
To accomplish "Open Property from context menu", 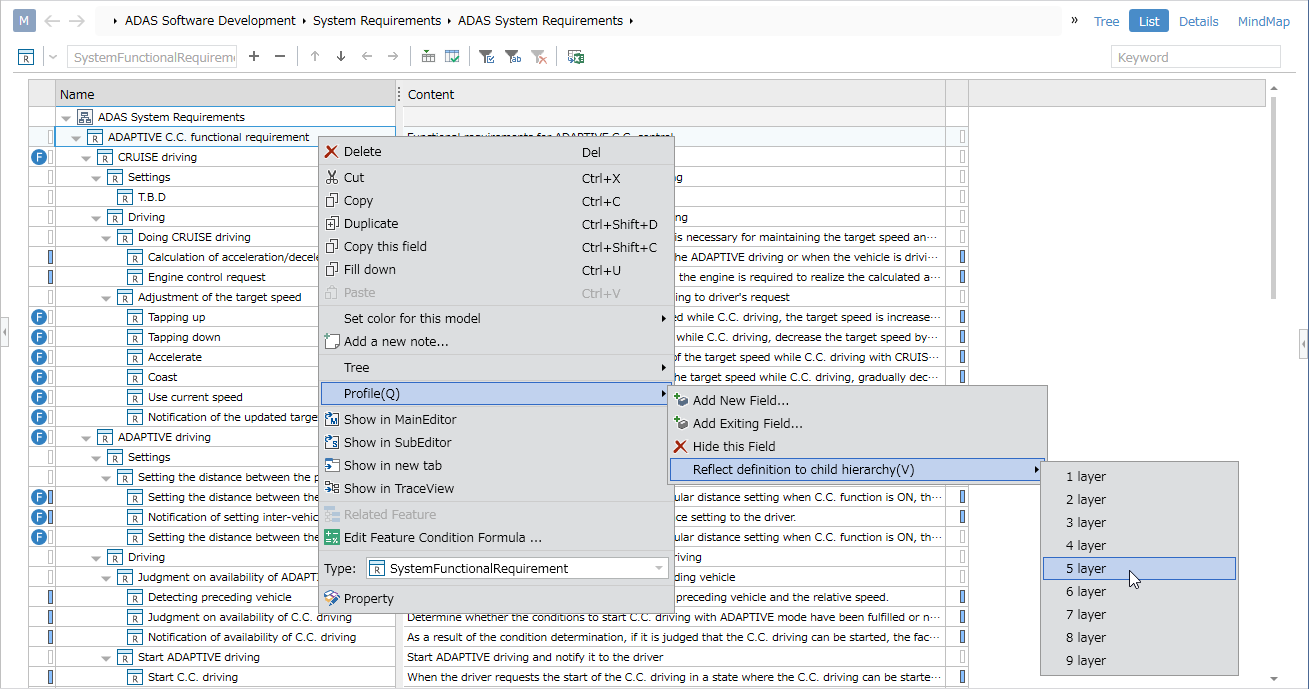I will coord(497,598).
